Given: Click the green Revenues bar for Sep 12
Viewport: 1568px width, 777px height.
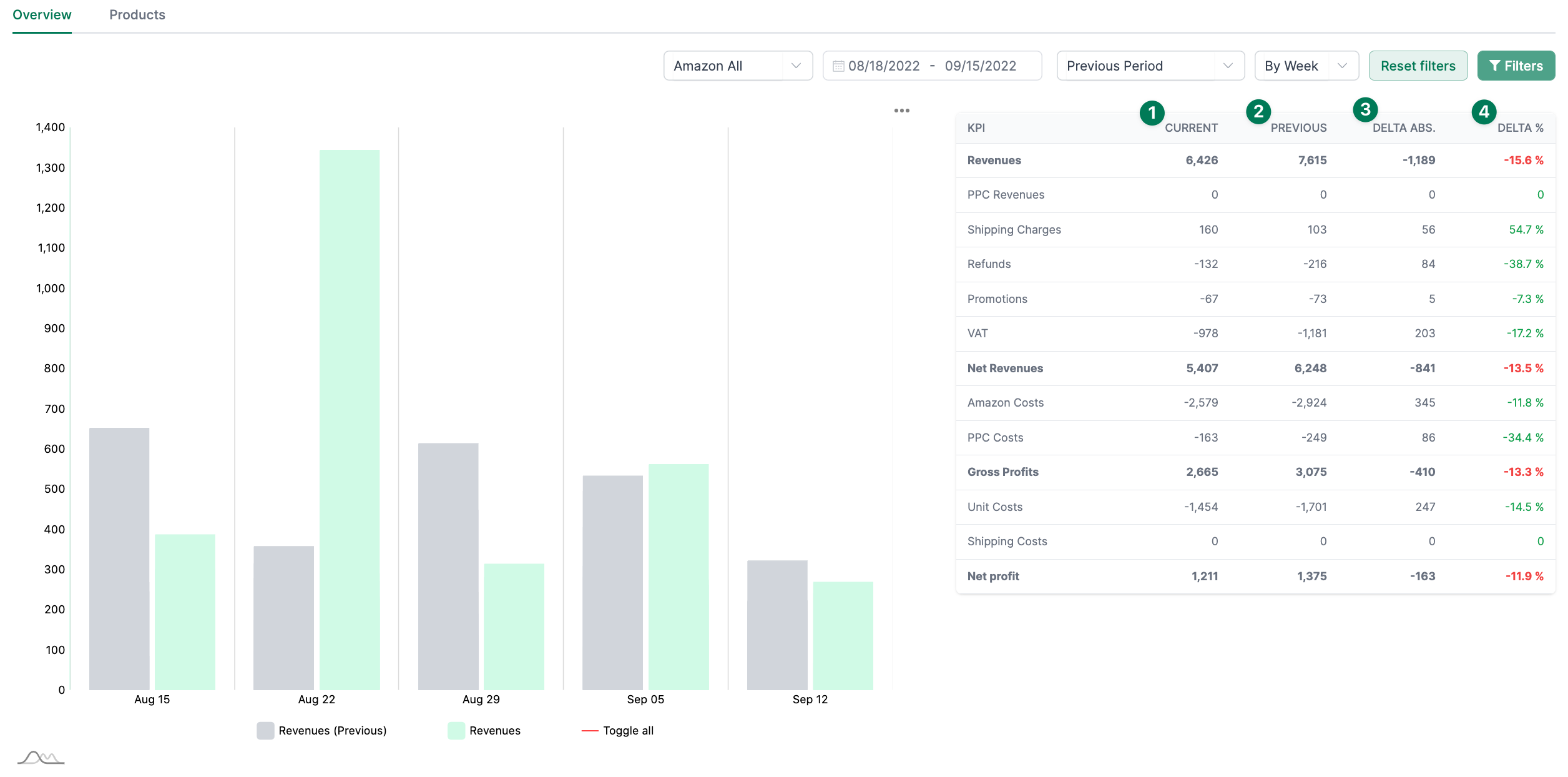Looking at the screenshot, I should point(843,636).
